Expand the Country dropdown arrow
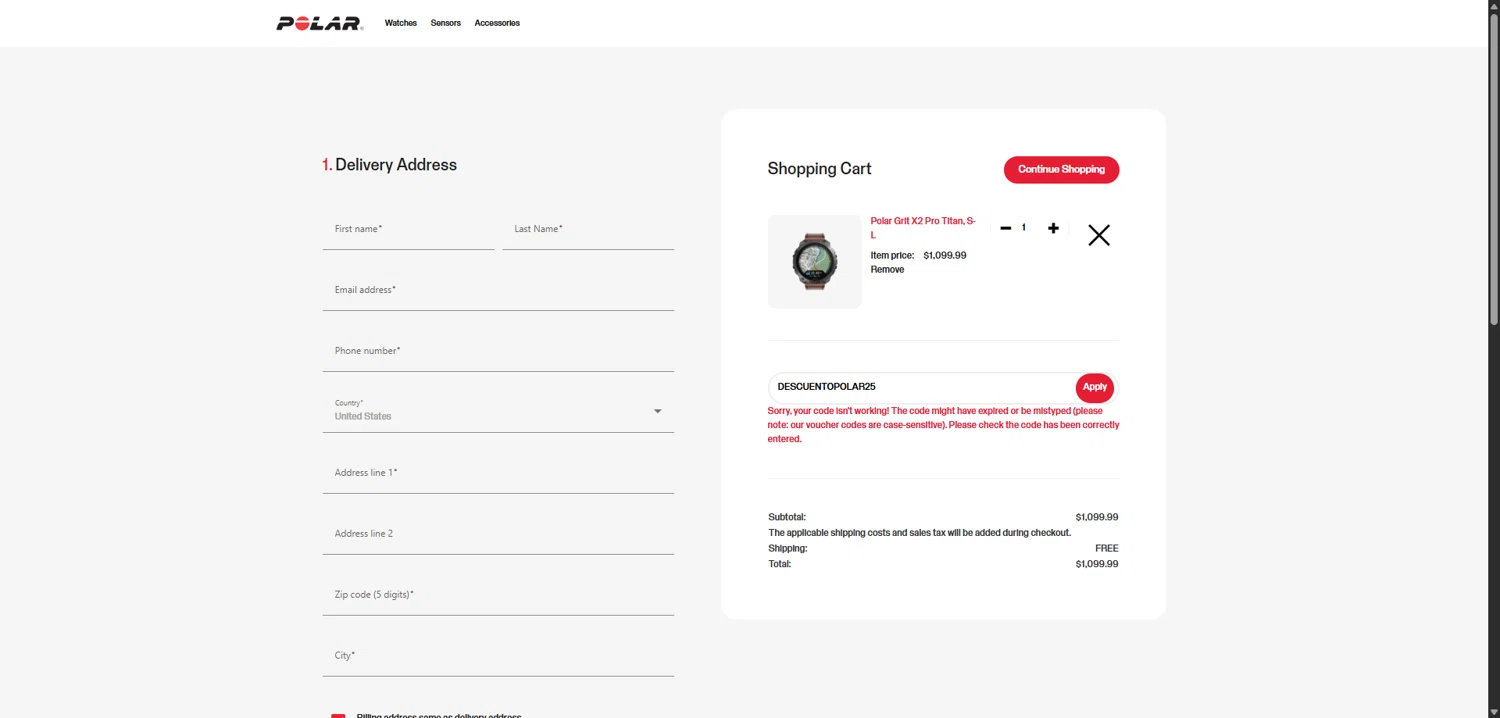The image size is (1500, 718). [x=657, y=411]
